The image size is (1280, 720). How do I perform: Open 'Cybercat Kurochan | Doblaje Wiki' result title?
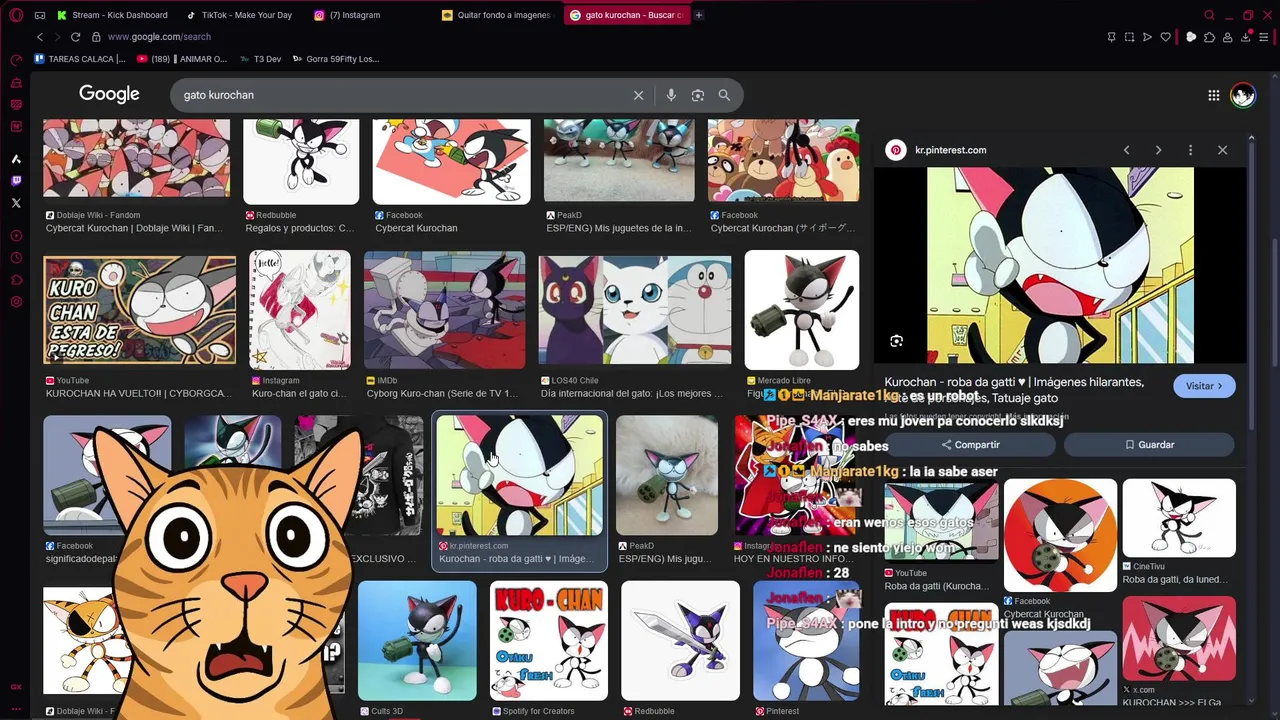point(134,228)
